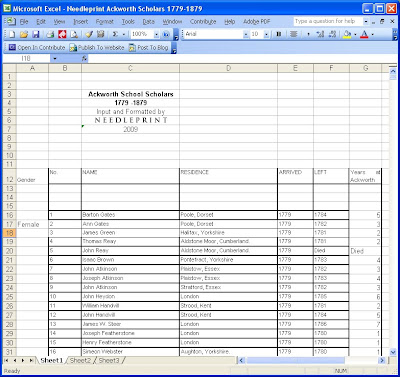Click the Print Preview magnifier icon
The width and height of the screenshot is (400, 377).
pyautogui.click(x=75, y=34)
